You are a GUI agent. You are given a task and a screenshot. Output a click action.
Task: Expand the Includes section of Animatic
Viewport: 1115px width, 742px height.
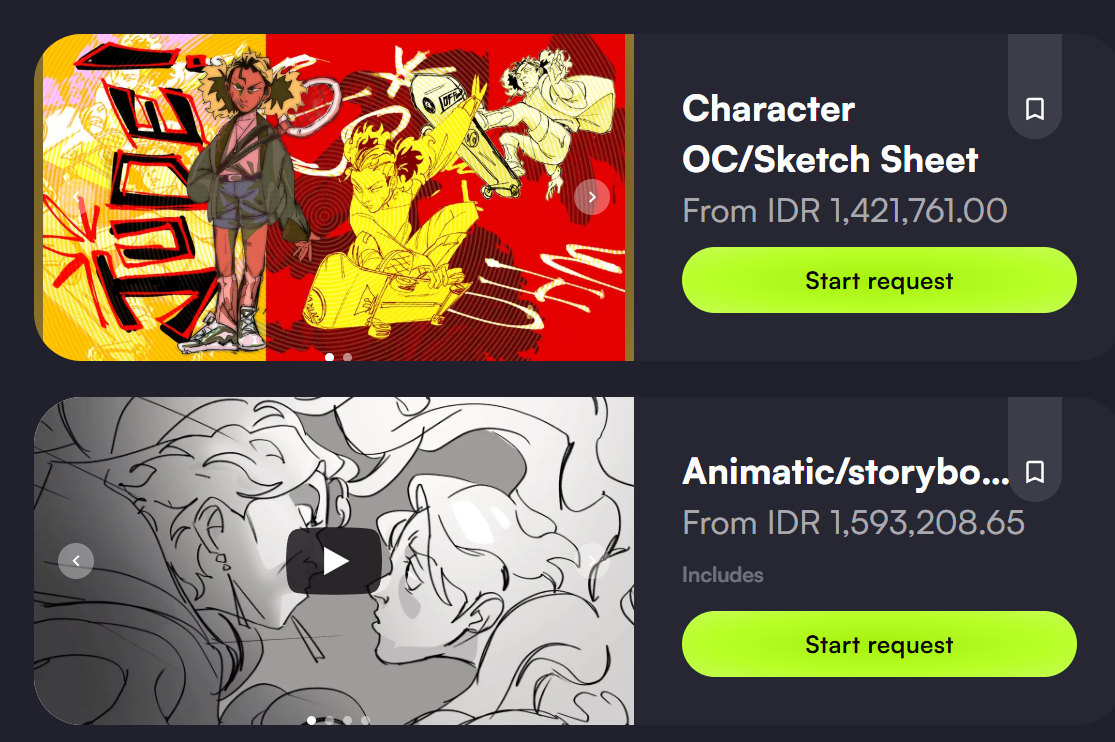tap(722, 575)
